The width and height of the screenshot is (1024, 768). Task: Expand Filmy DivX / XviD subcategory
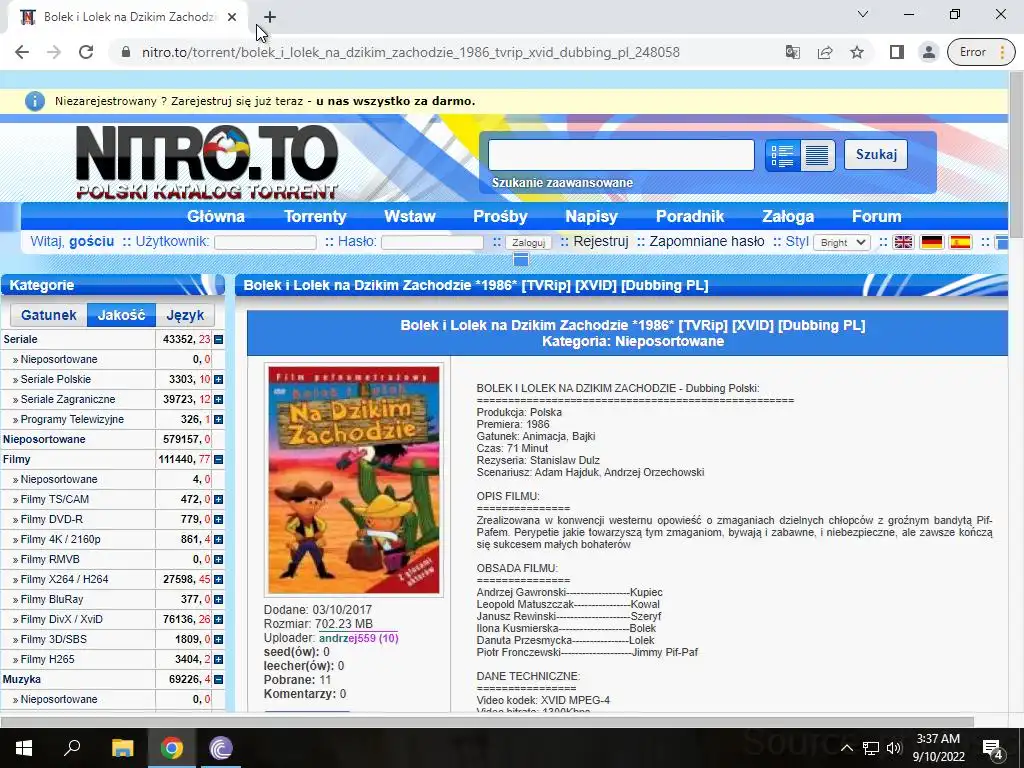[x=219, y=620]
